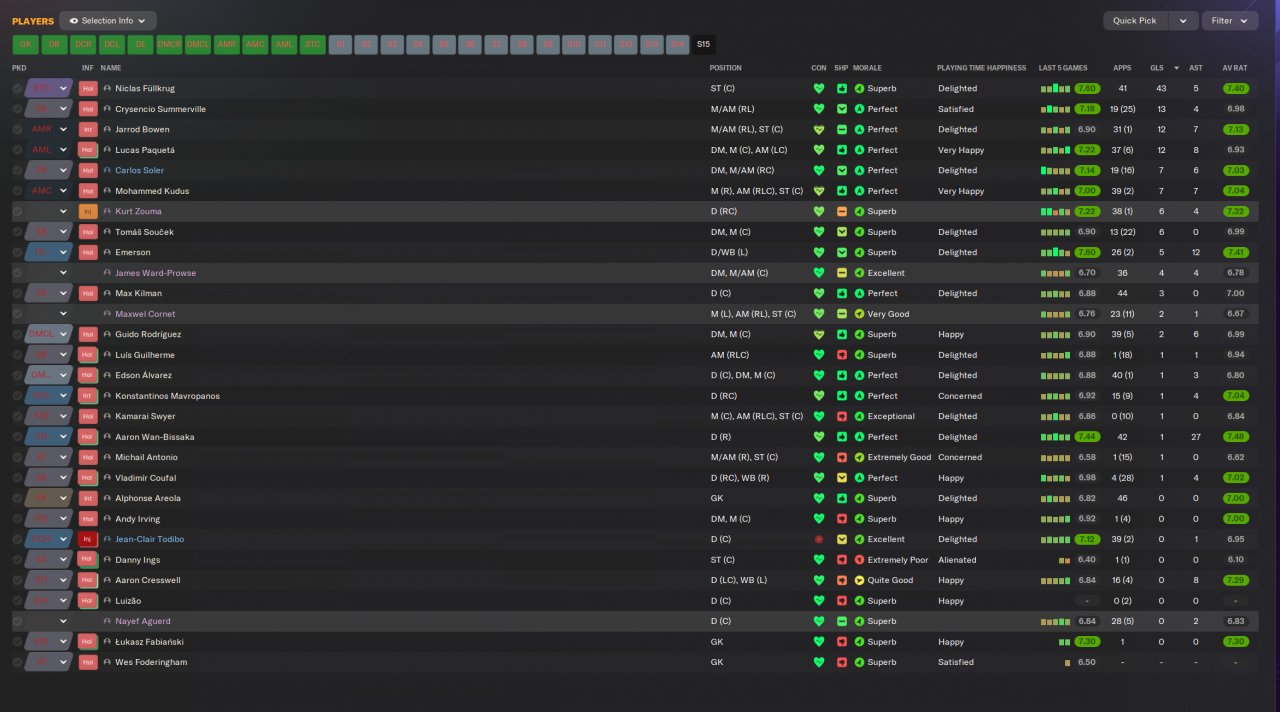
Task: Tick the checkbox beside Jarrod Bowen
Action: pos(17,129)
